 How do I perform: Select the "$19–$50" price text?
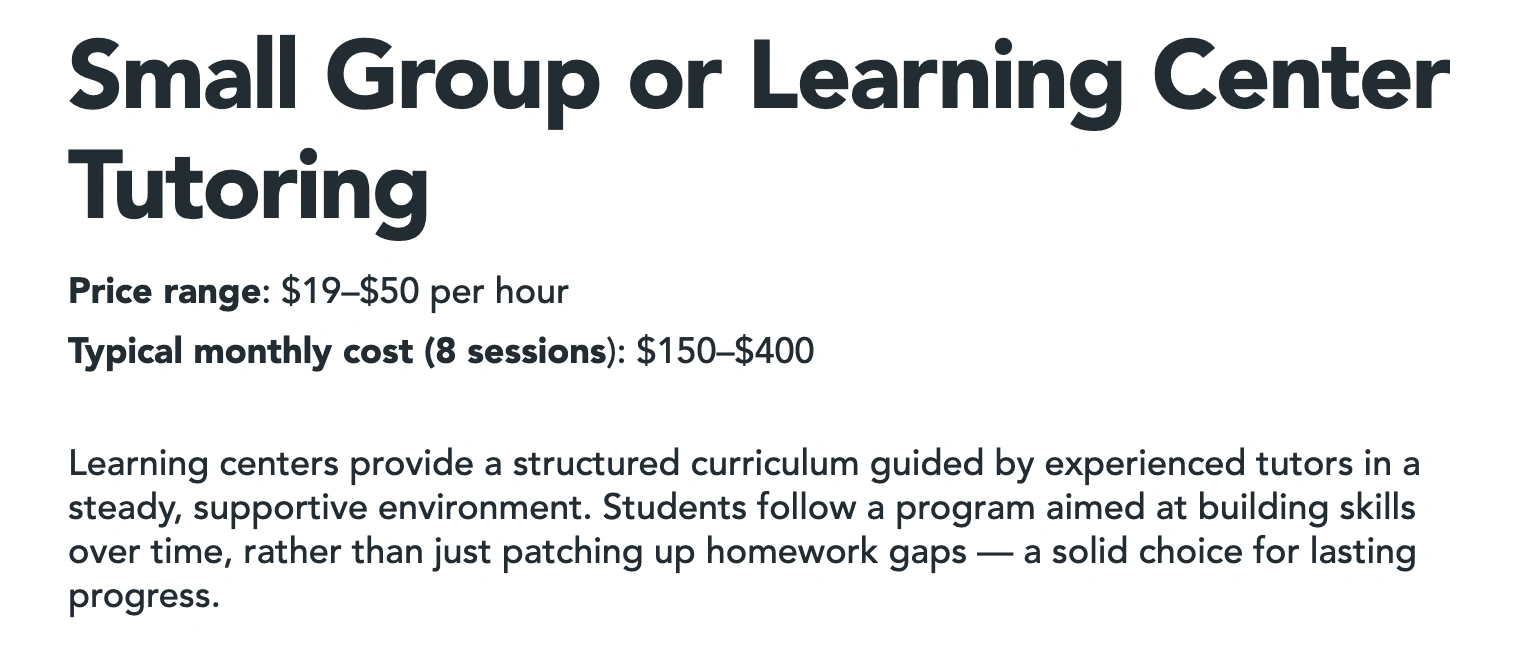(340, 292)
